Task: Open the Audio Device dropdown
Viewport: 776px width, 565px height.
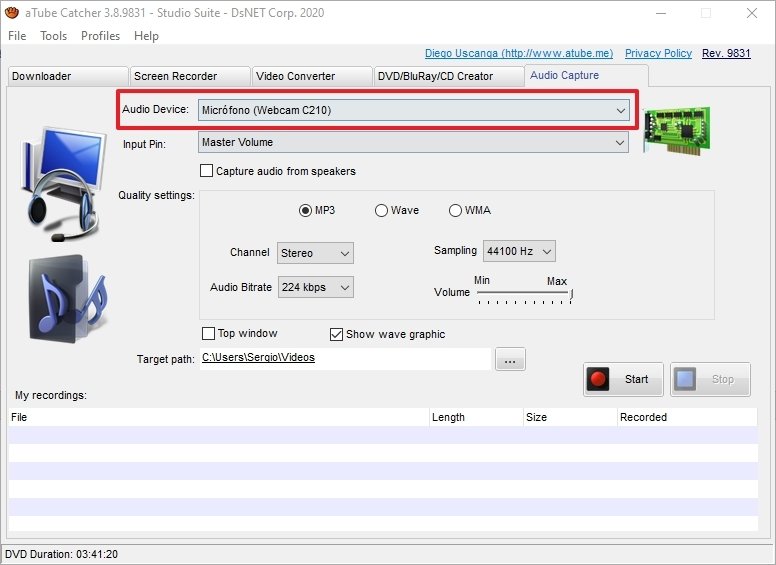Action: 414,110
